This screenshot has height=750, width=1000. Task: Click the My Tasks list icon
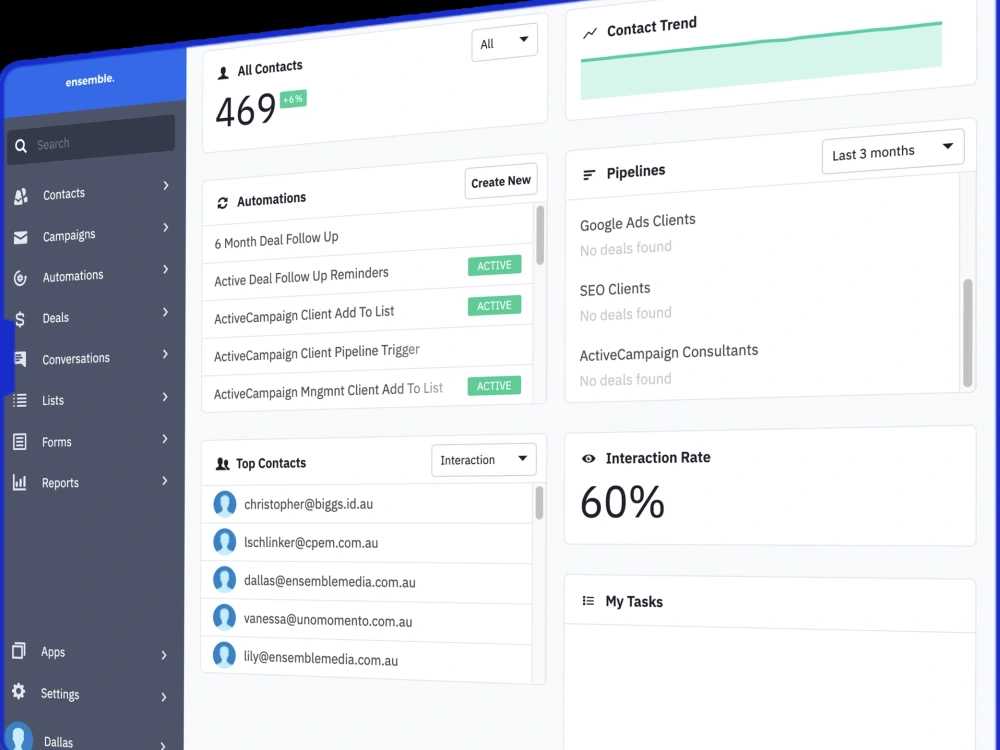(588, 601)
